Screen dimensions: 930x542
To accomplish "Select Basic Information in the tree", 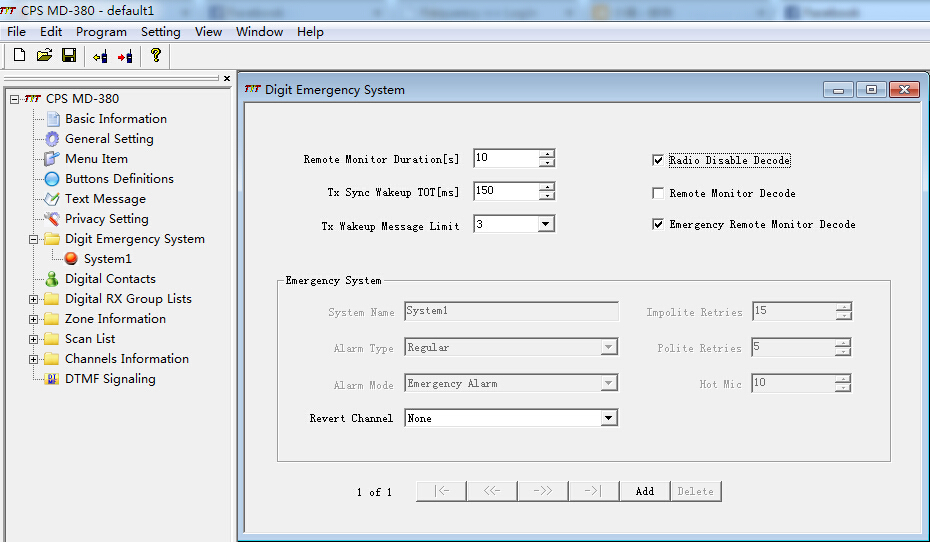I will pos(116,119).
